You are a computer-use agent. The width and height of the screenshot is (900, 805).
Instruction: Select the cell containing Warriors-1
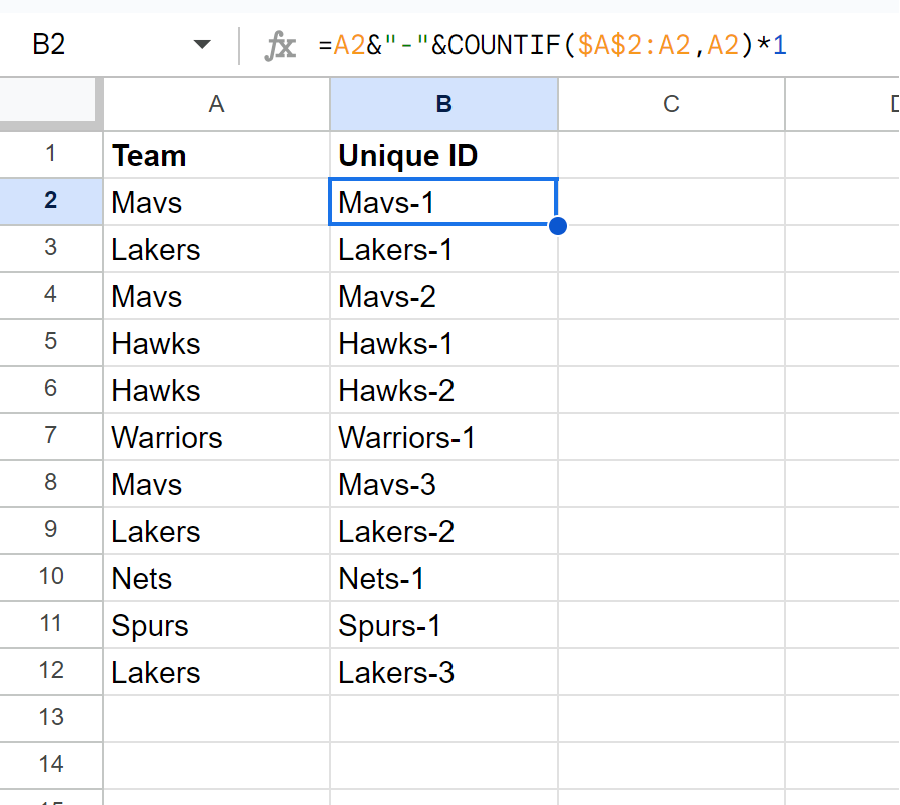(444, 436)
